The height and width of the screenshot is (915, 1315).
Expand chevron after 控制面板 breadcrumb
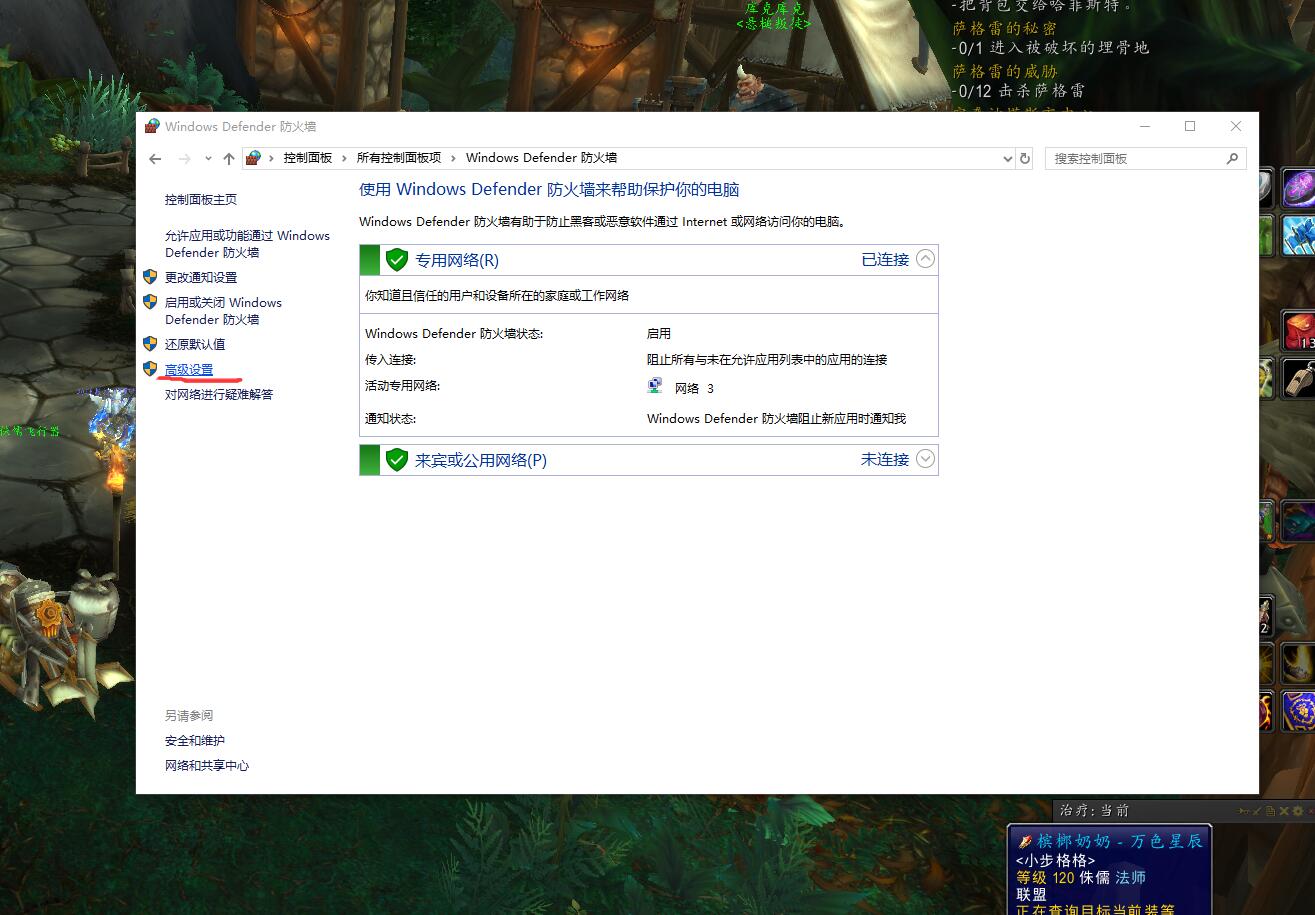(344, 158)
